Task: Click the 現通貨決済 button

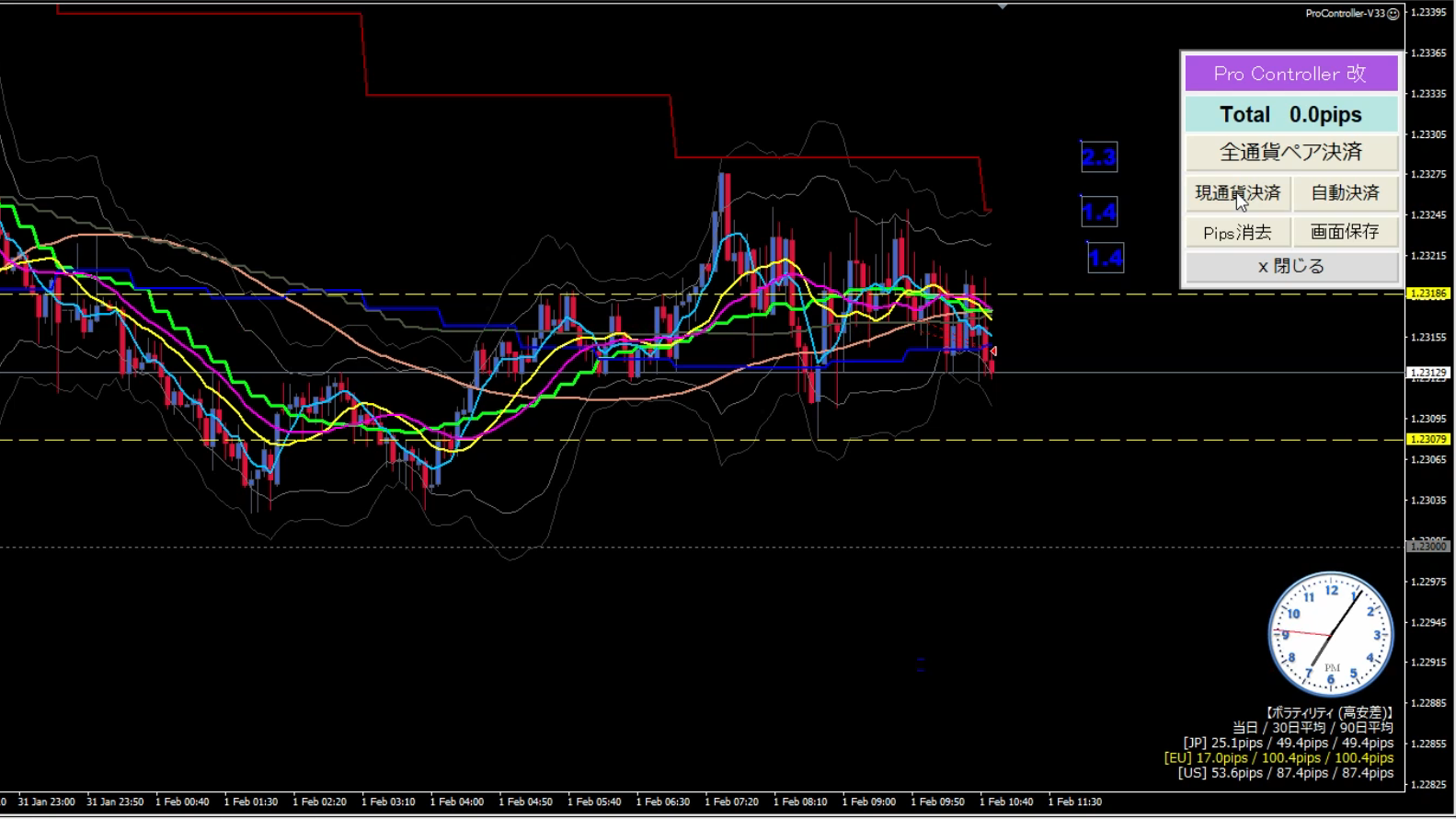Action: [1237, 193]
